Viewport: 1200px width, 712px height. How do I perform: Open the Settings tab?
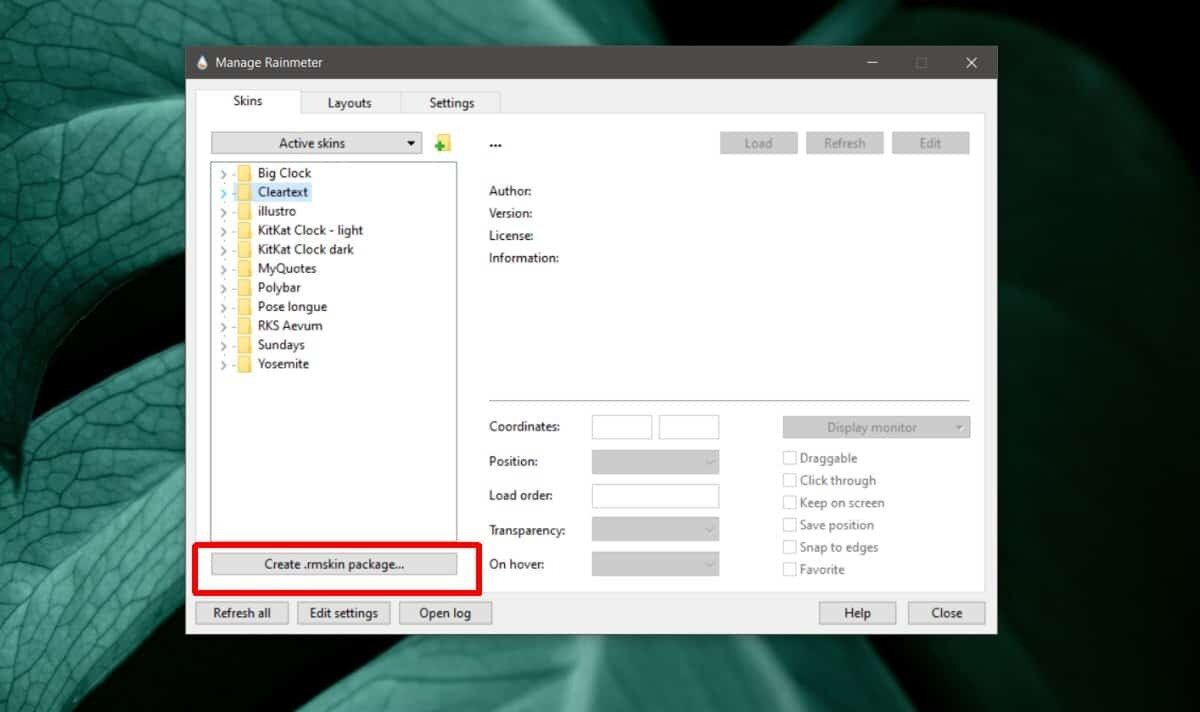451,103
